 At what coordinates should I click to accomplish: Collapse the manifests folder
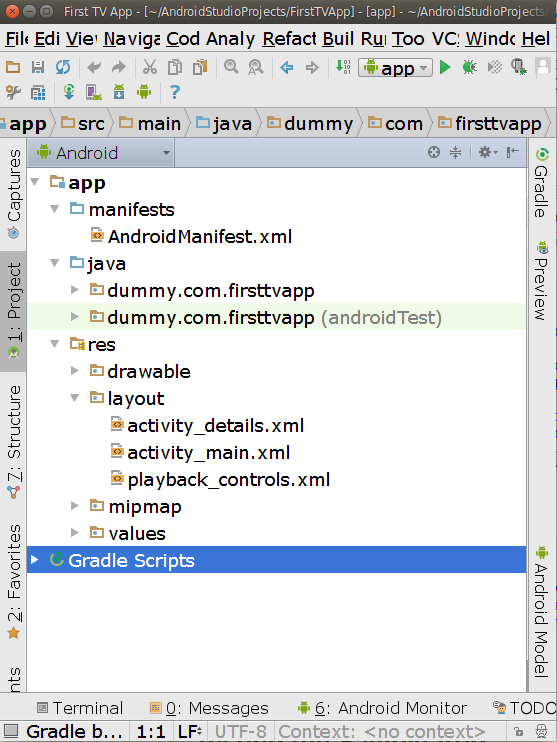click(x=54, y=209)
